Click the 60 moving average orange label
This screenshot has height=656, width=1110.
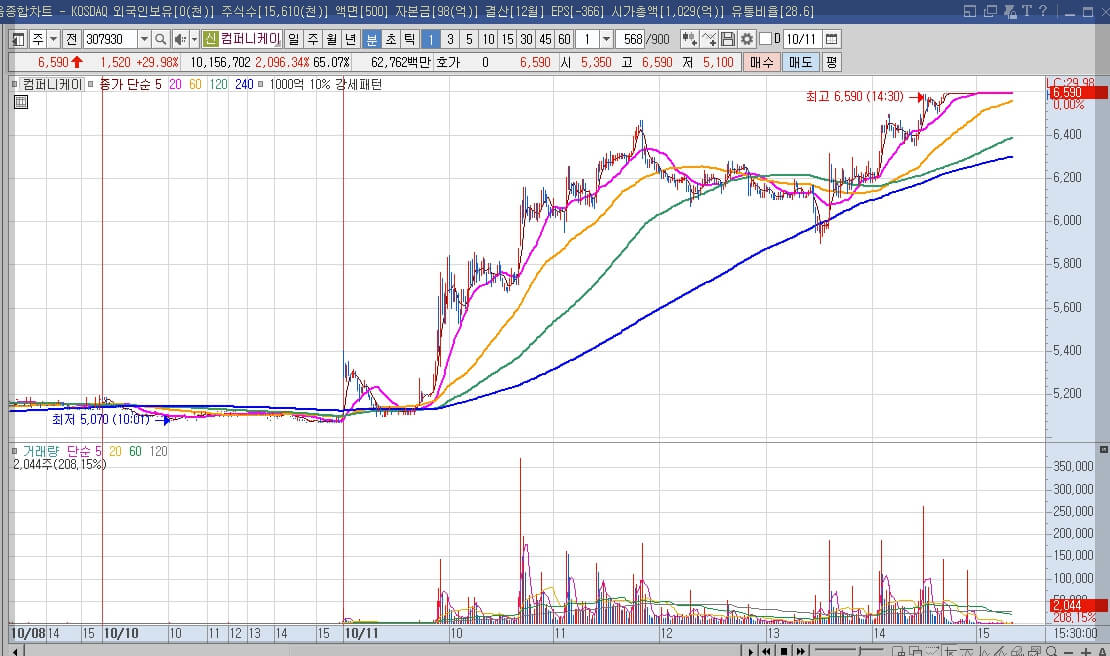[x=195, y=84]
